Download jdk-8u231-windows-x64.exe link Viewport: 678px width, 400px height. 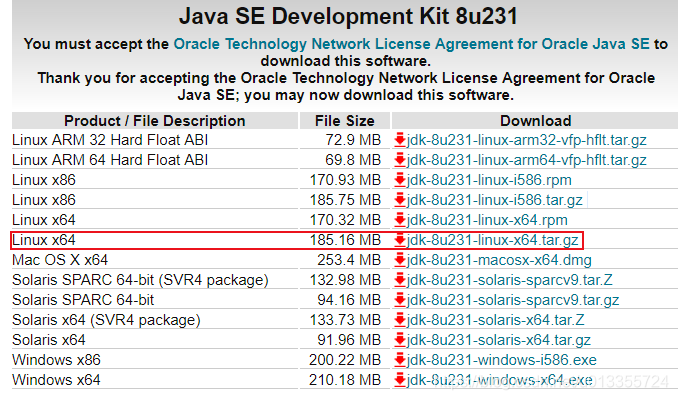point(499,380)
